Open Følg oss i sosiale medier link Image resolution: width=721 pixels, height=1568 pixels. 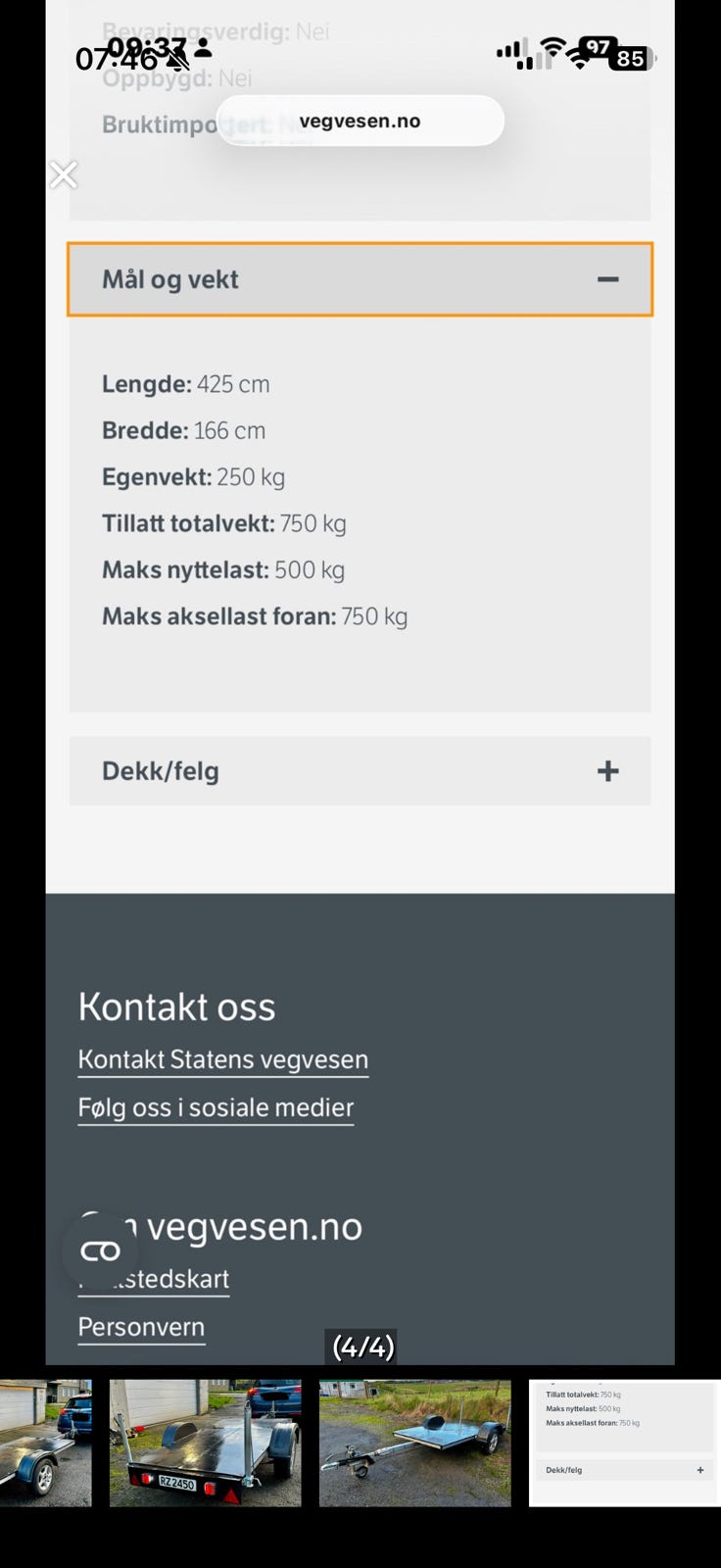click(216, 1108)
